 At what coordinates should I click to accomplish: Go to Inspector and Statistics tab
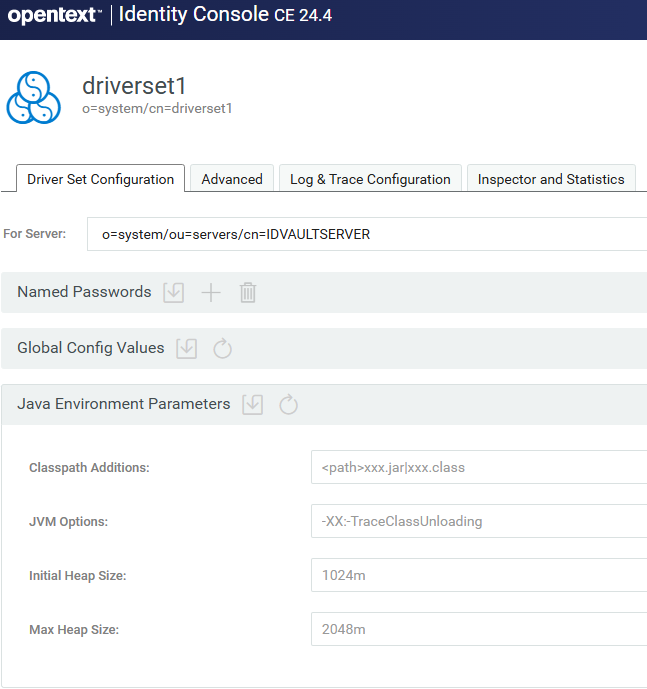[x=551, y=179]
